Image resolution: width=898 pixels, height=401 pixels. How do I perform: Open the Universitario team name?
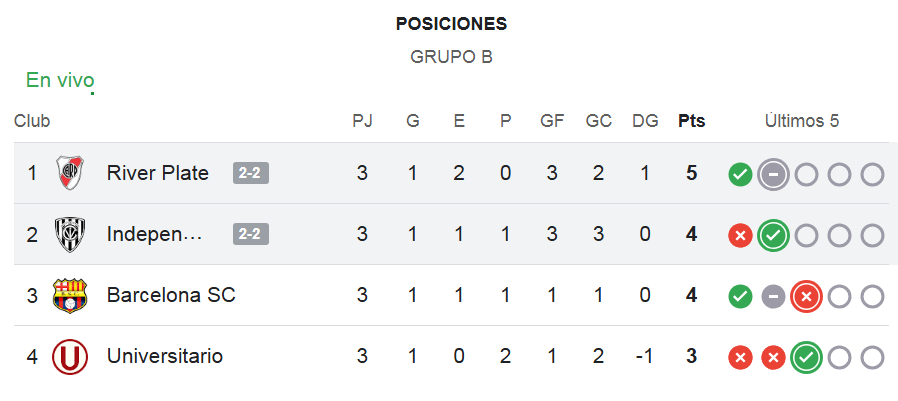click(165, 357)
